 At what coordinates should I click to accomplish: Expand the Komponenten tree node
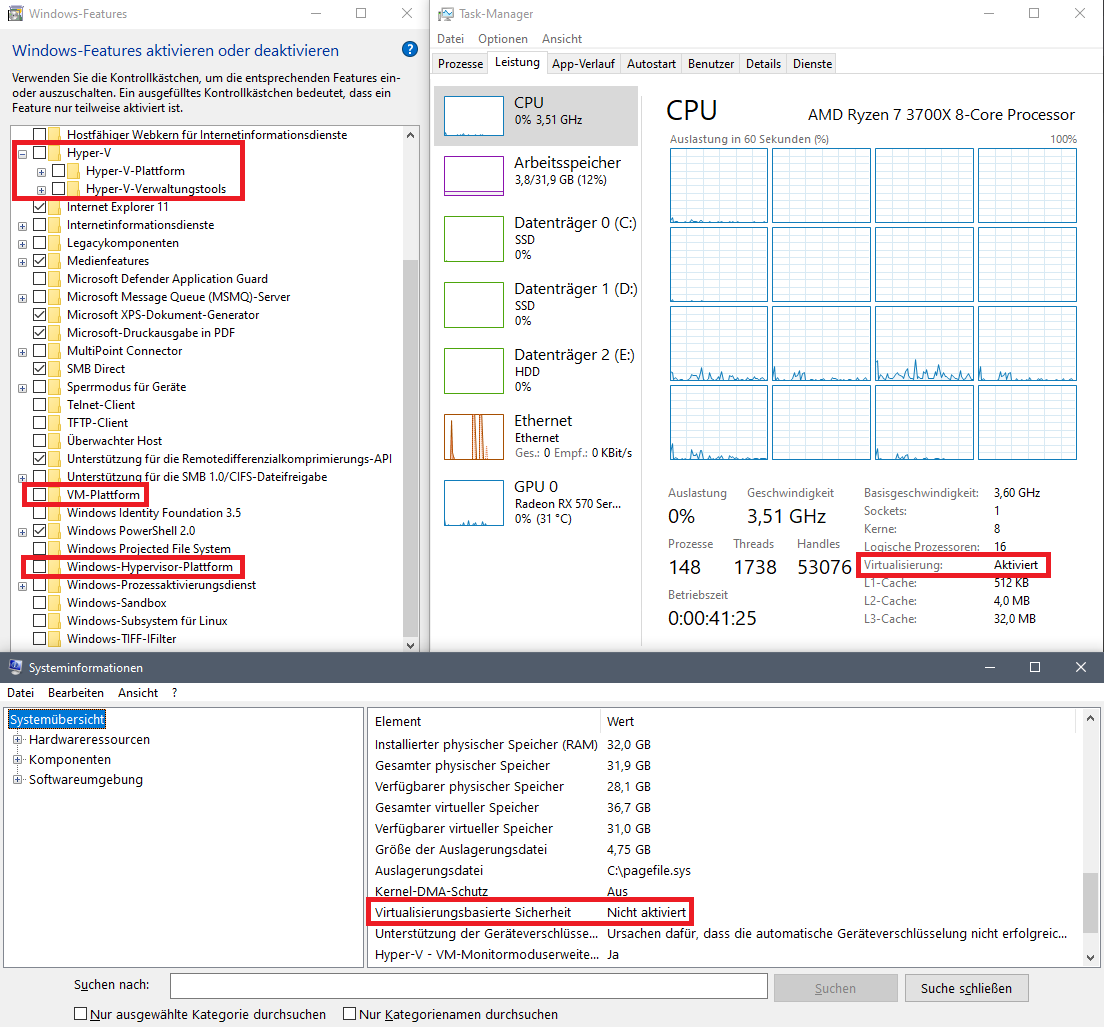tap(18, 759)
